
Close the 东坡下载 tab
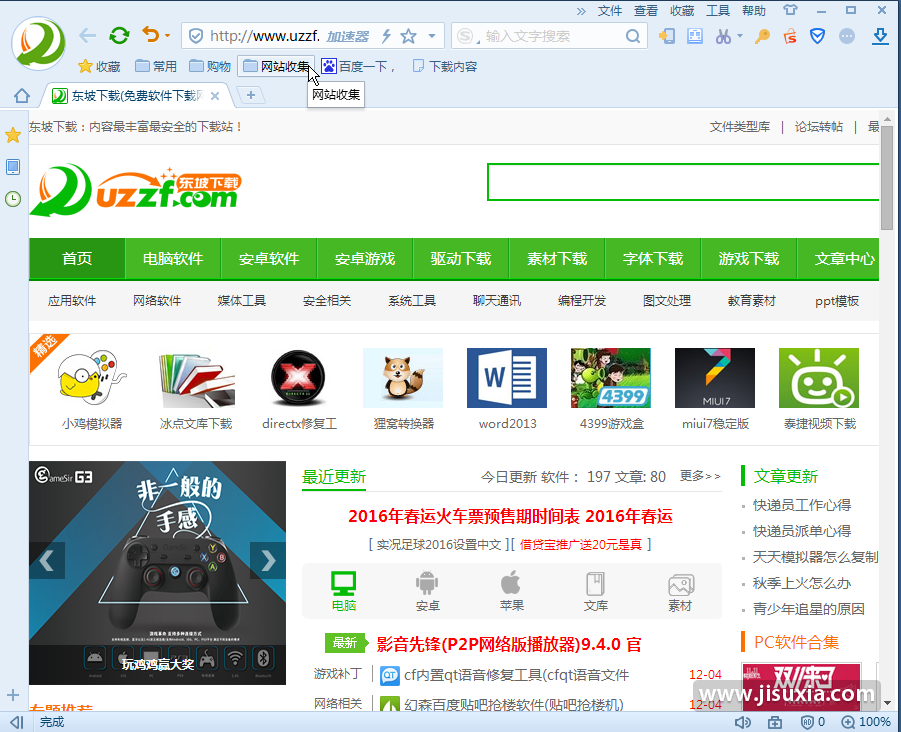tap(215, 96)
